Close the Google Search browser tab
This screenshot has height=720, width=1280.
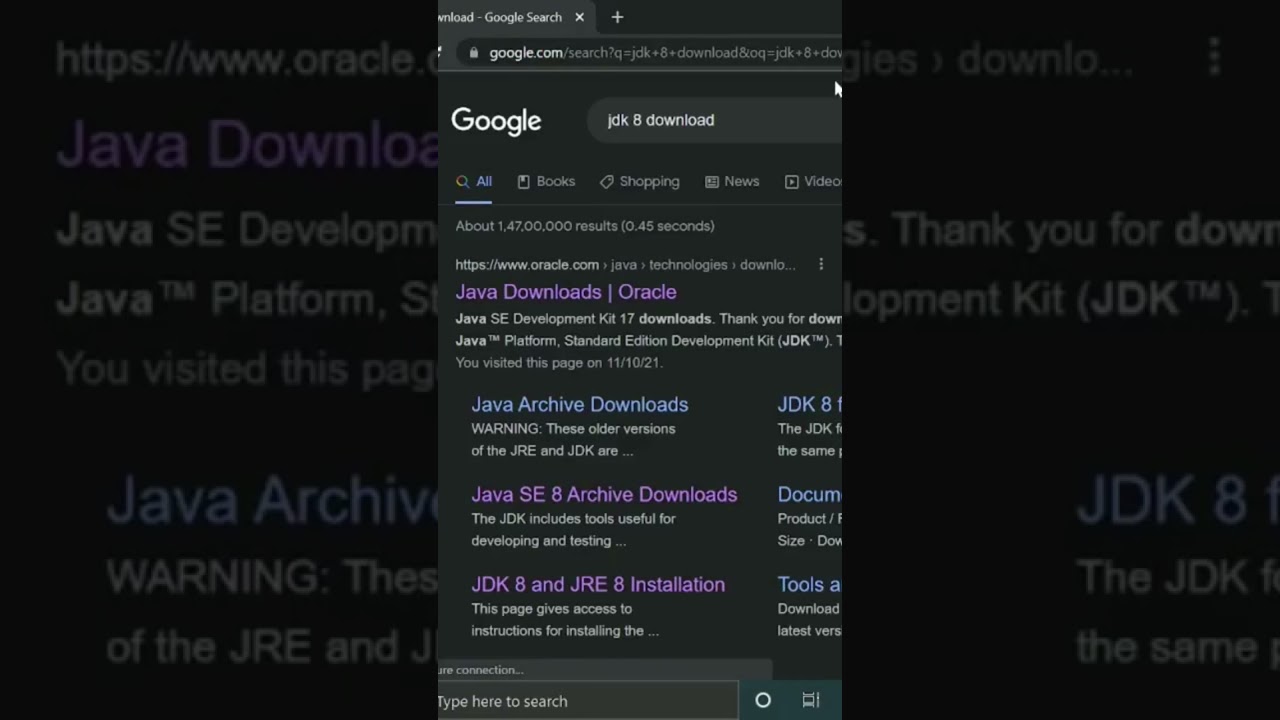(579, 17)
